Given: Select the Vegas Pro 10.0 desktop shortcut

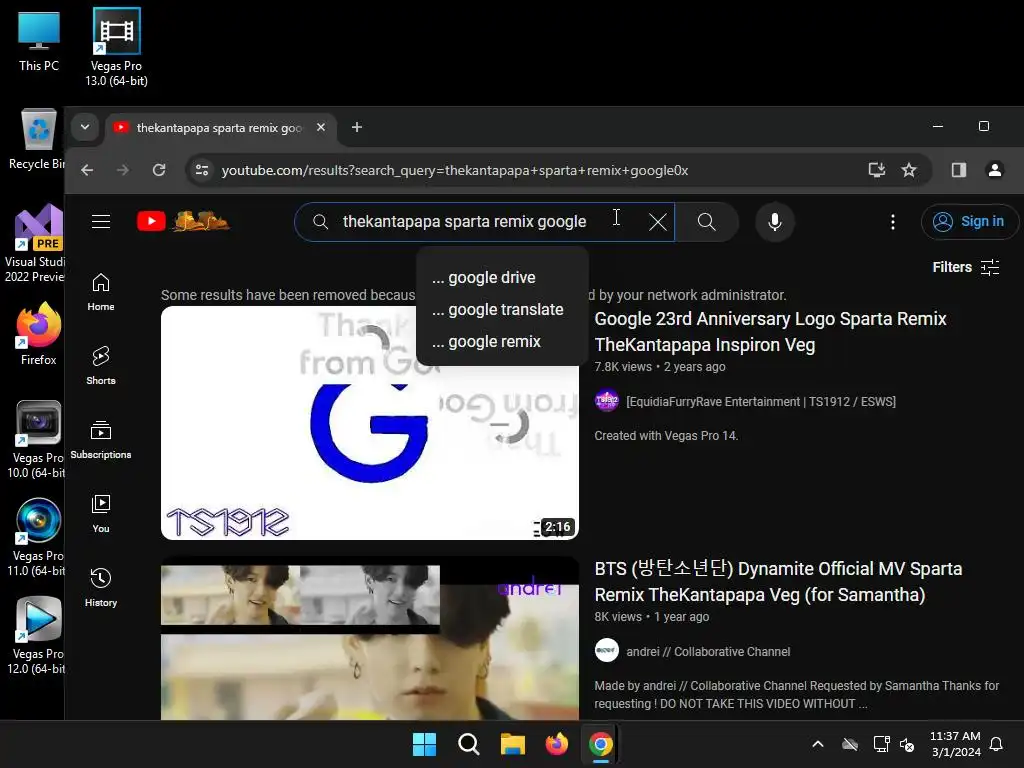Looking at the screenshot, I should point(37,440).
